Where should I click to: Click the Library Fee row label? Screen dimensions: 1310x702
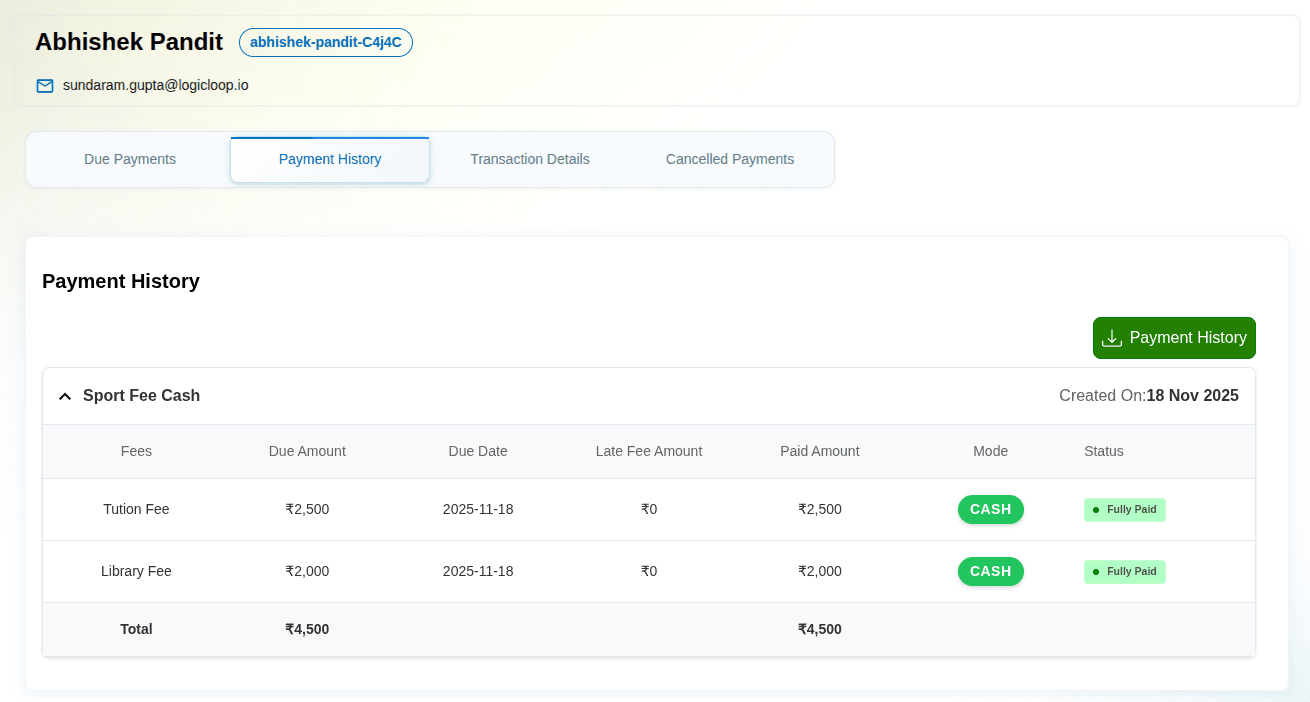(136, 571)
